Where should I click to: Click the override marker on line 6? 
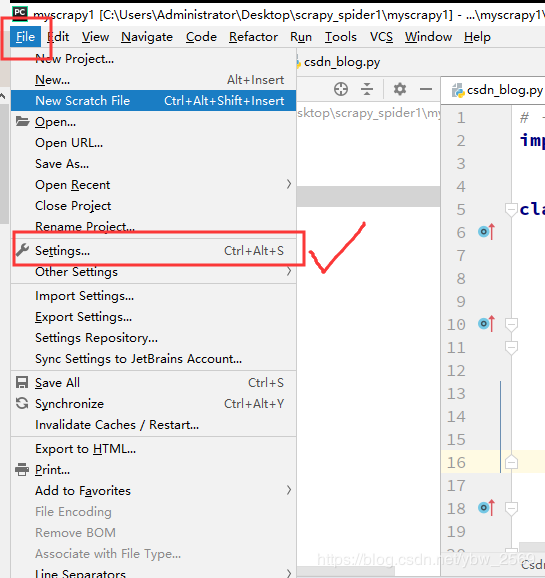pos(486,231)
